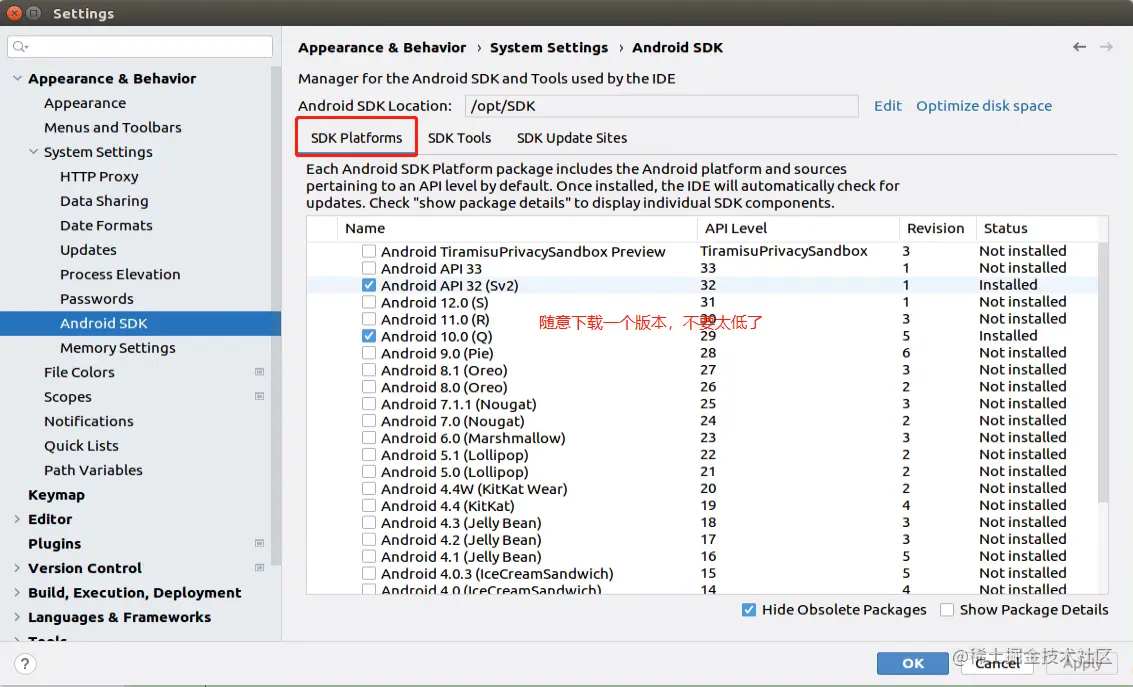Click the project-level icon beside Plugins
The height and width of the screenshot is (687, 1133).
pyautogui.click(x=259, y=543)
